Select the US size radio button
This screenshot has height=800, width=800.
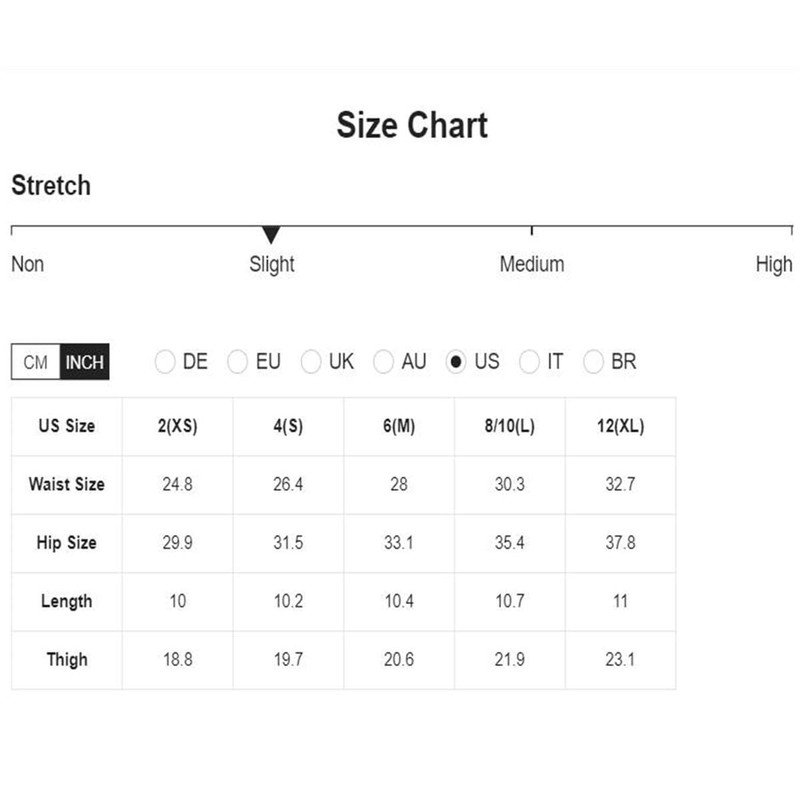click(457, 362)
